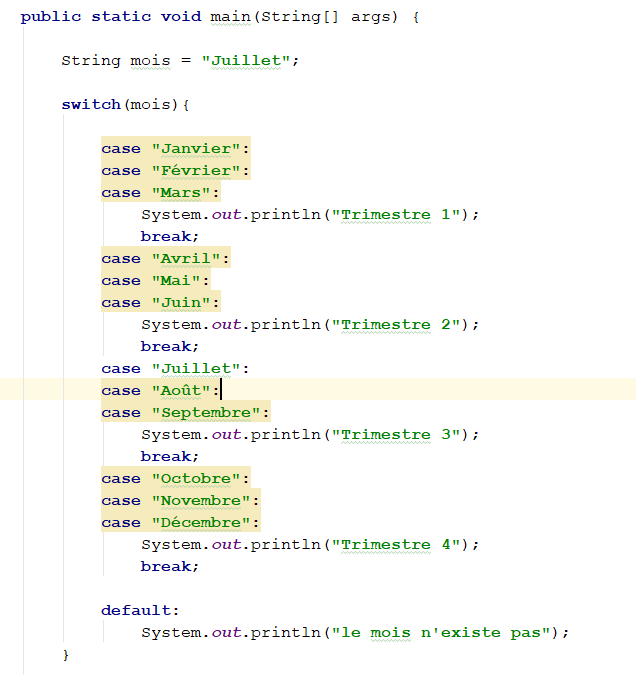Click the void keyword
636x675 pixels.
(x=181, y=17)
